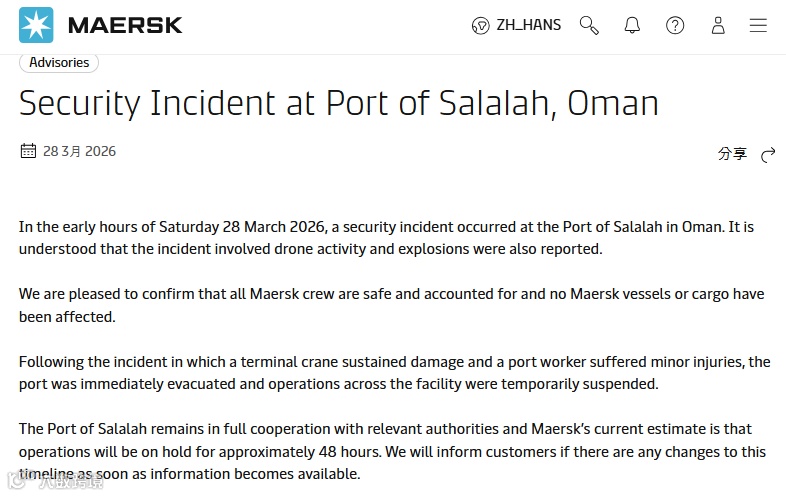Click the paragraph starting 'We are pleased'
786x496 pixels.
click(x=392, y=305)
